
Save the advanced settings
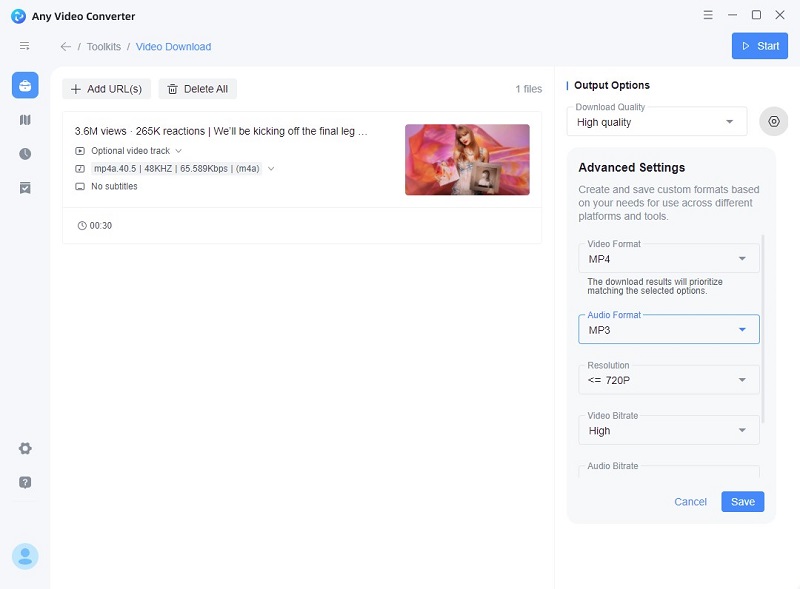click(x=742, y=502)
